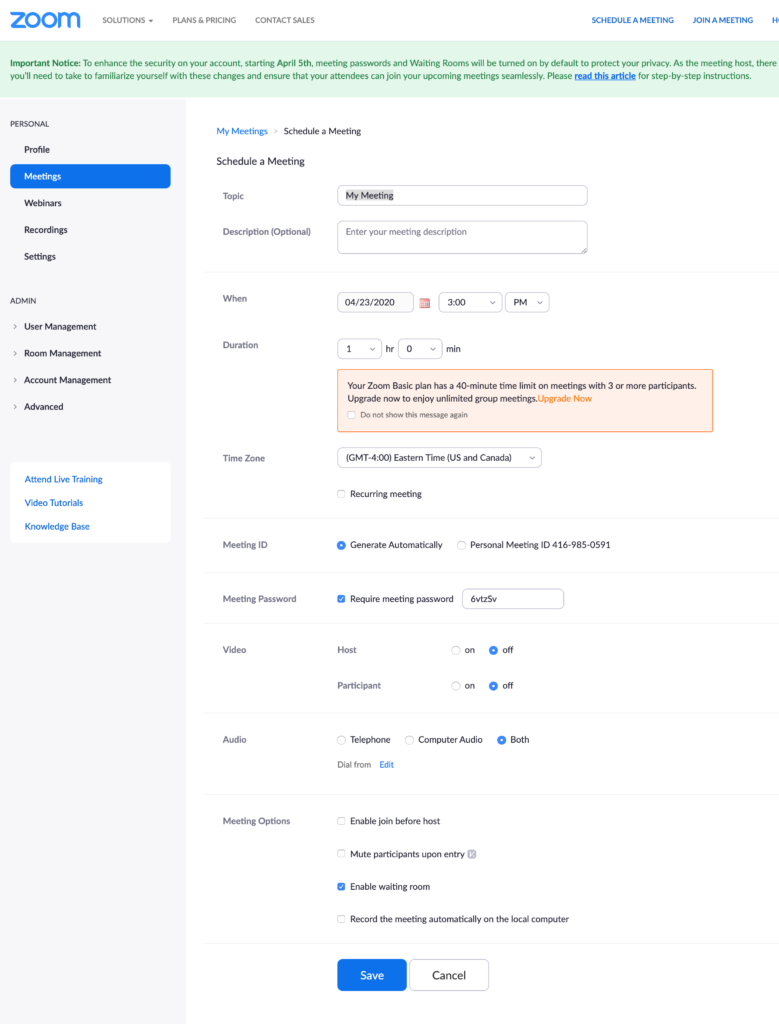The height and width of the screenshot is (1024, 779).
Task: Select Both audio option
Action: [501, 740]
